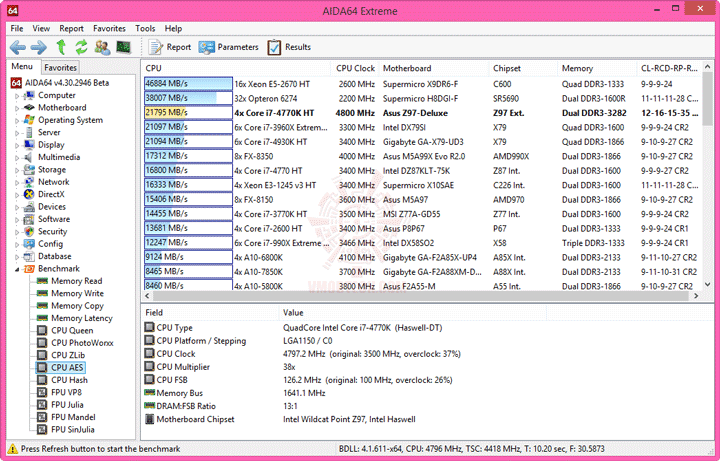Image resolution: width=720 pixels, height=461 pixels.
Task: Go forward with the blue right arrow
Action: coord(38,47)
